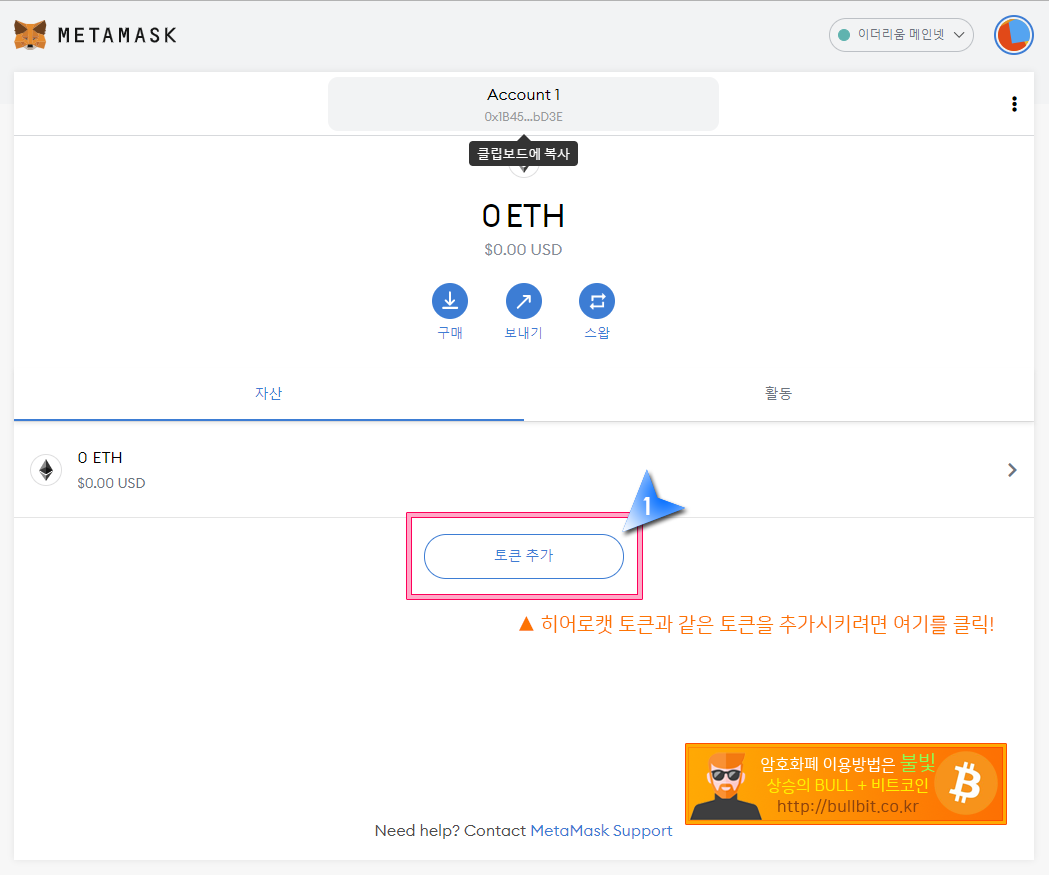Click the MetaMask fox logo

click(x=30, y=35)
